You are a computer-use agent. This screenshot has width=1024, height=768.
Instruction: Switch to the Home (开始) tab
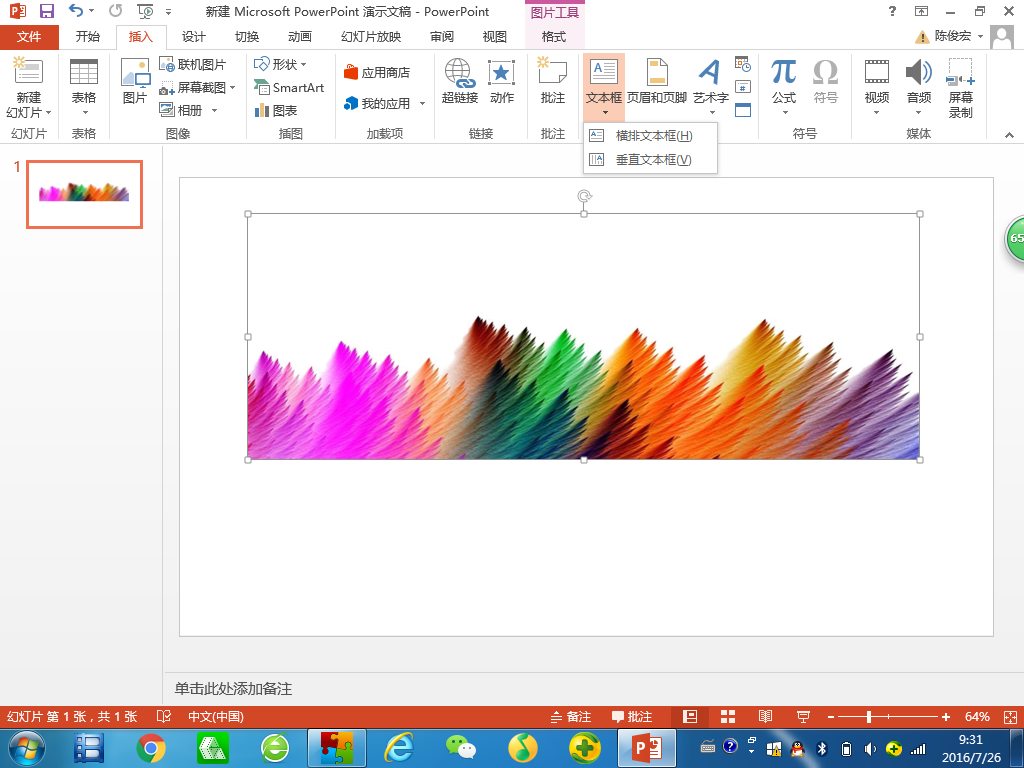point(88,37)
